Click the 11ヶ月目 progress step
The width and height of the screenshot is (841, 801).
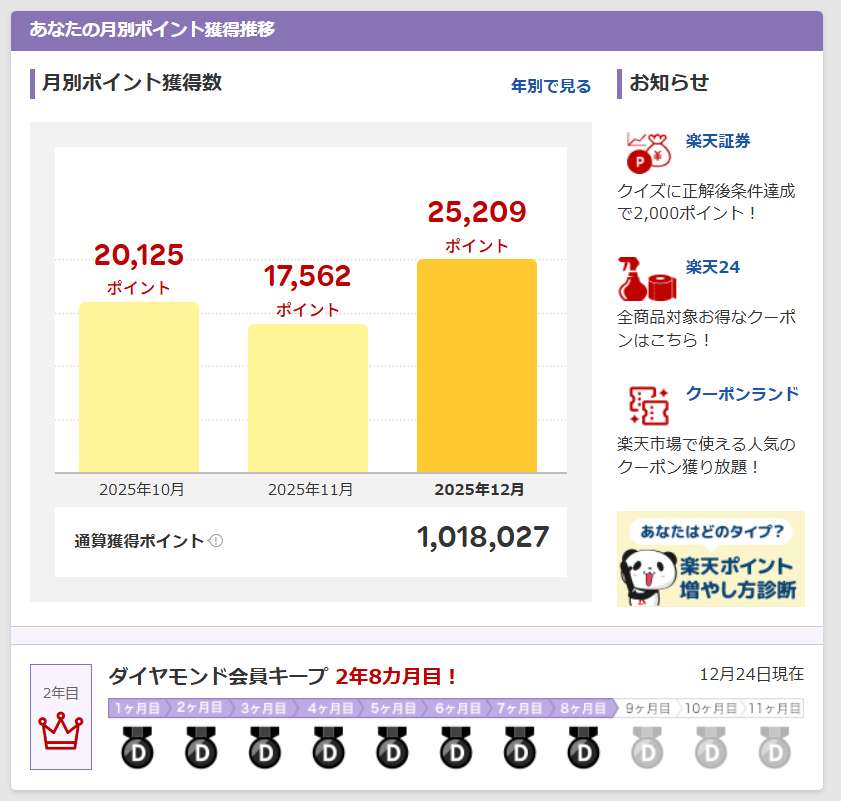point(774,708)
